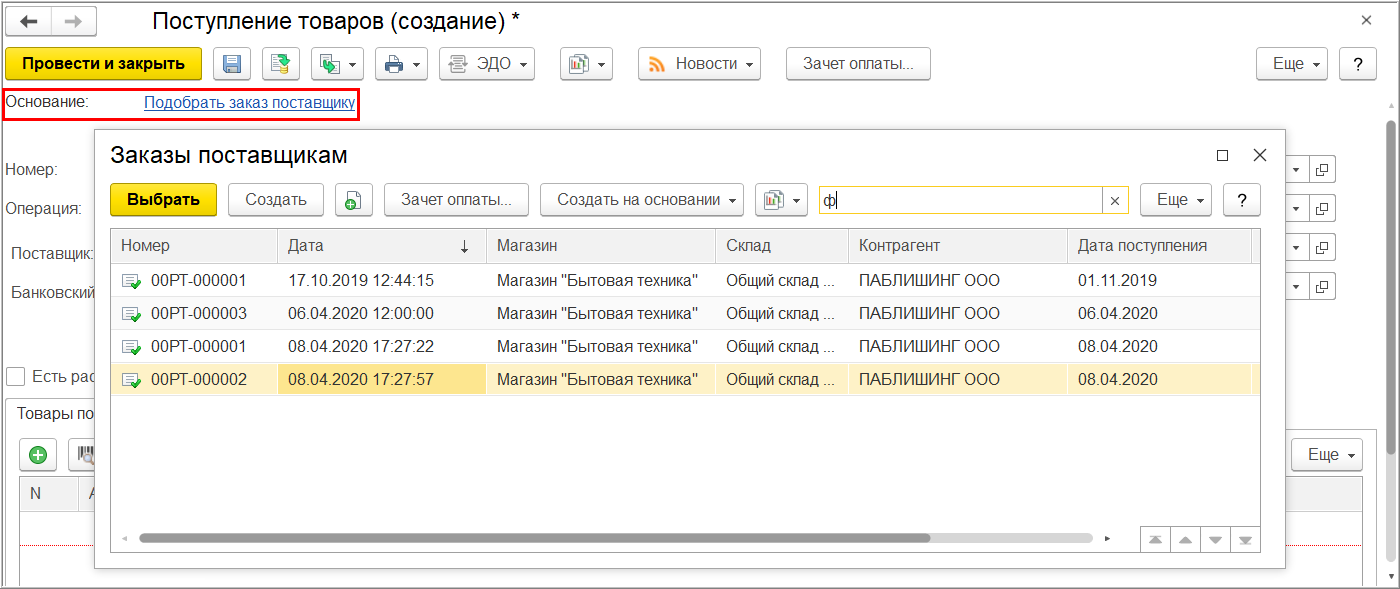Click the green plus add row icon

point(38,455)
